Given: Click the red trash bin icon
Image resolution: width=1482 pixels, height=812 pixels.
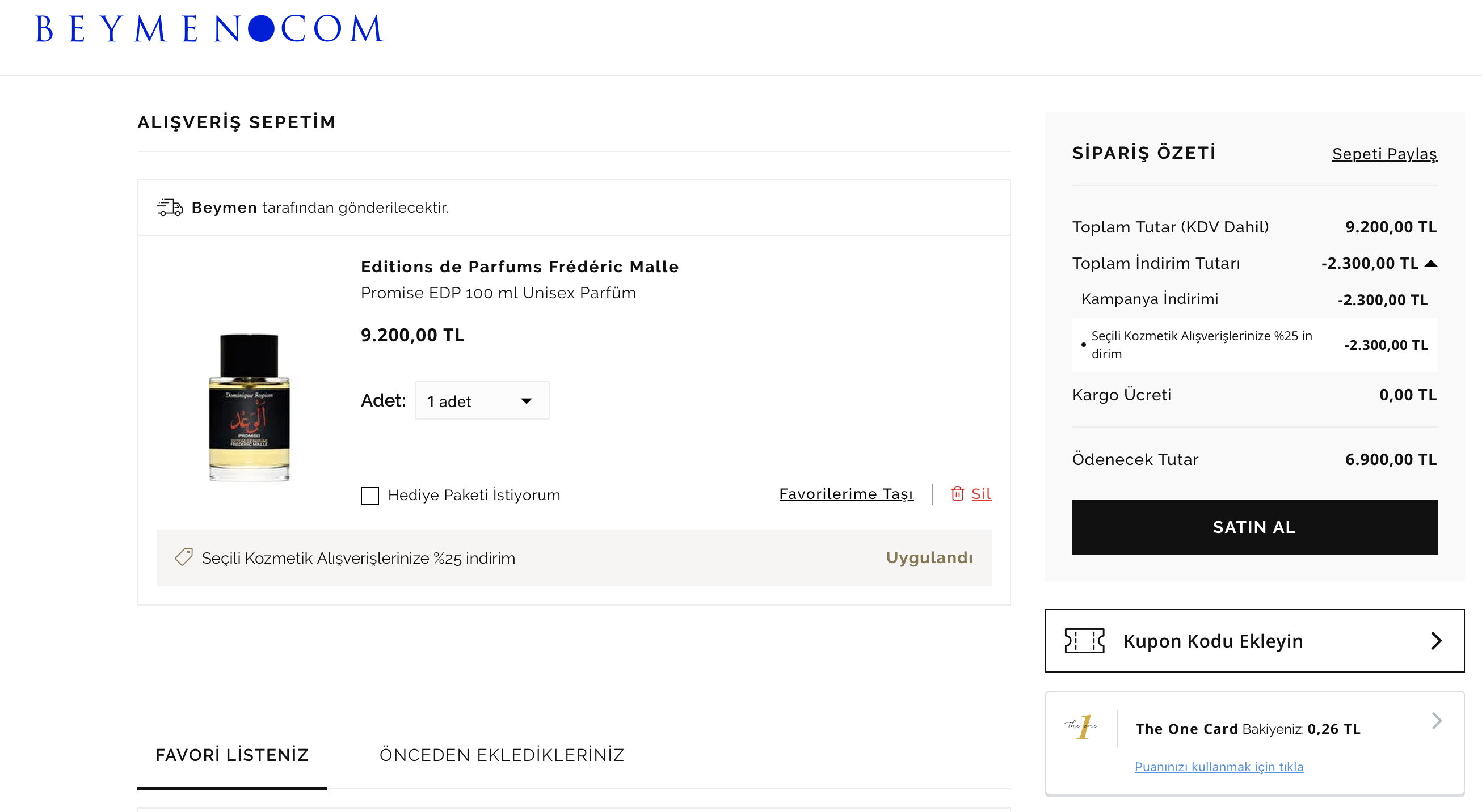Looking at the screenshot, I should 957,493.
